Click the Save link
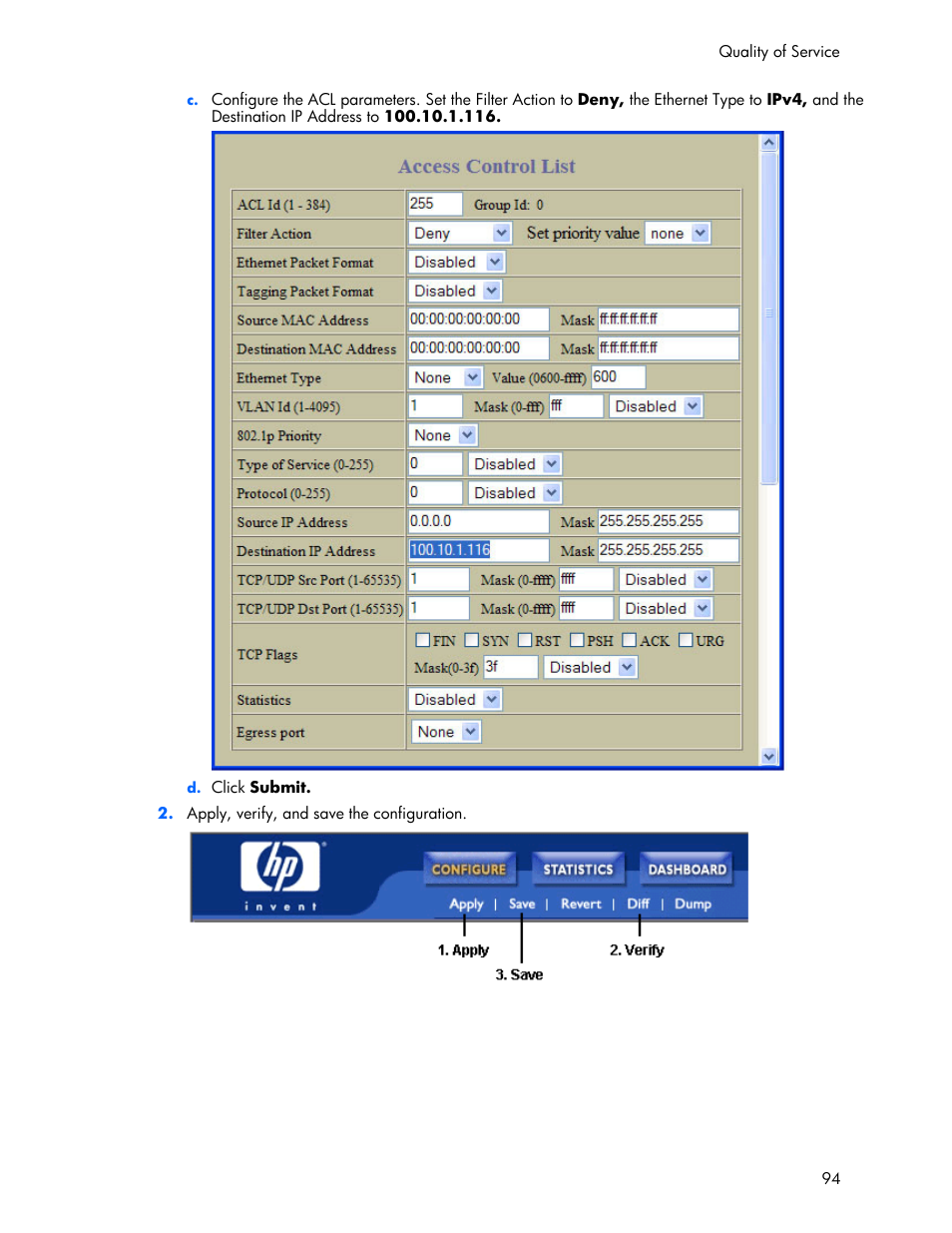The height and width of the screenshot is (1233, 952). click(x=522, y=904)
